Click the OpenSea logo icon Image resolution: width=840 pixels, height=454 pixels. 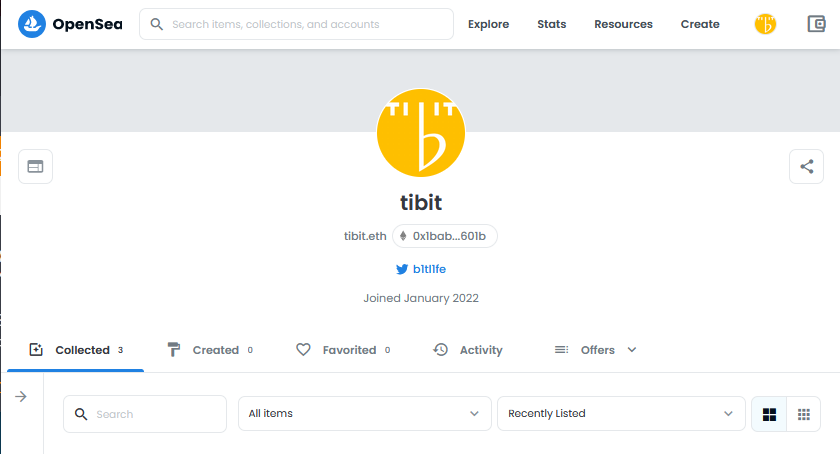[32, 24]
